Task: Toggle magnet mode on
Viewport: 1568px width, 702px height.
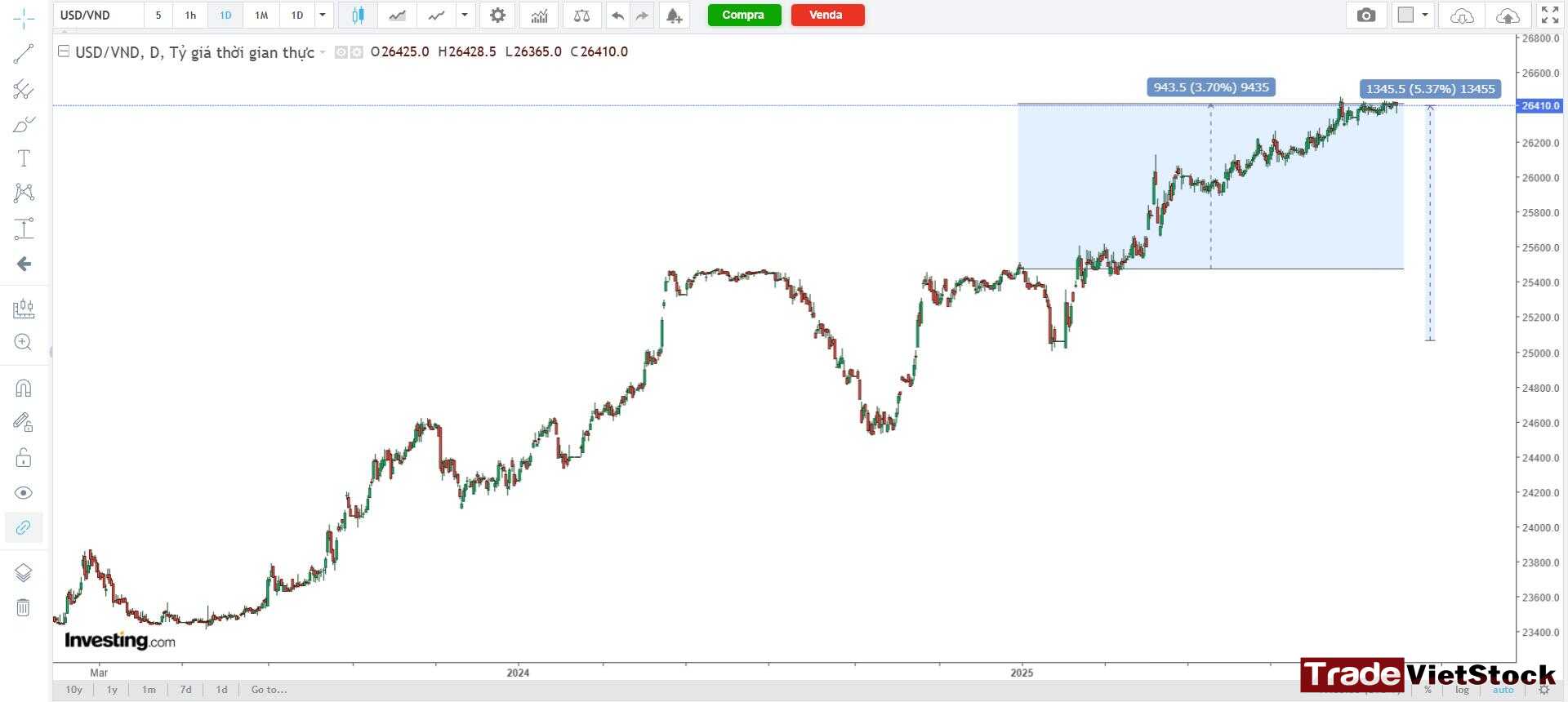Action: pyautogui.click(x=24, y=388)
